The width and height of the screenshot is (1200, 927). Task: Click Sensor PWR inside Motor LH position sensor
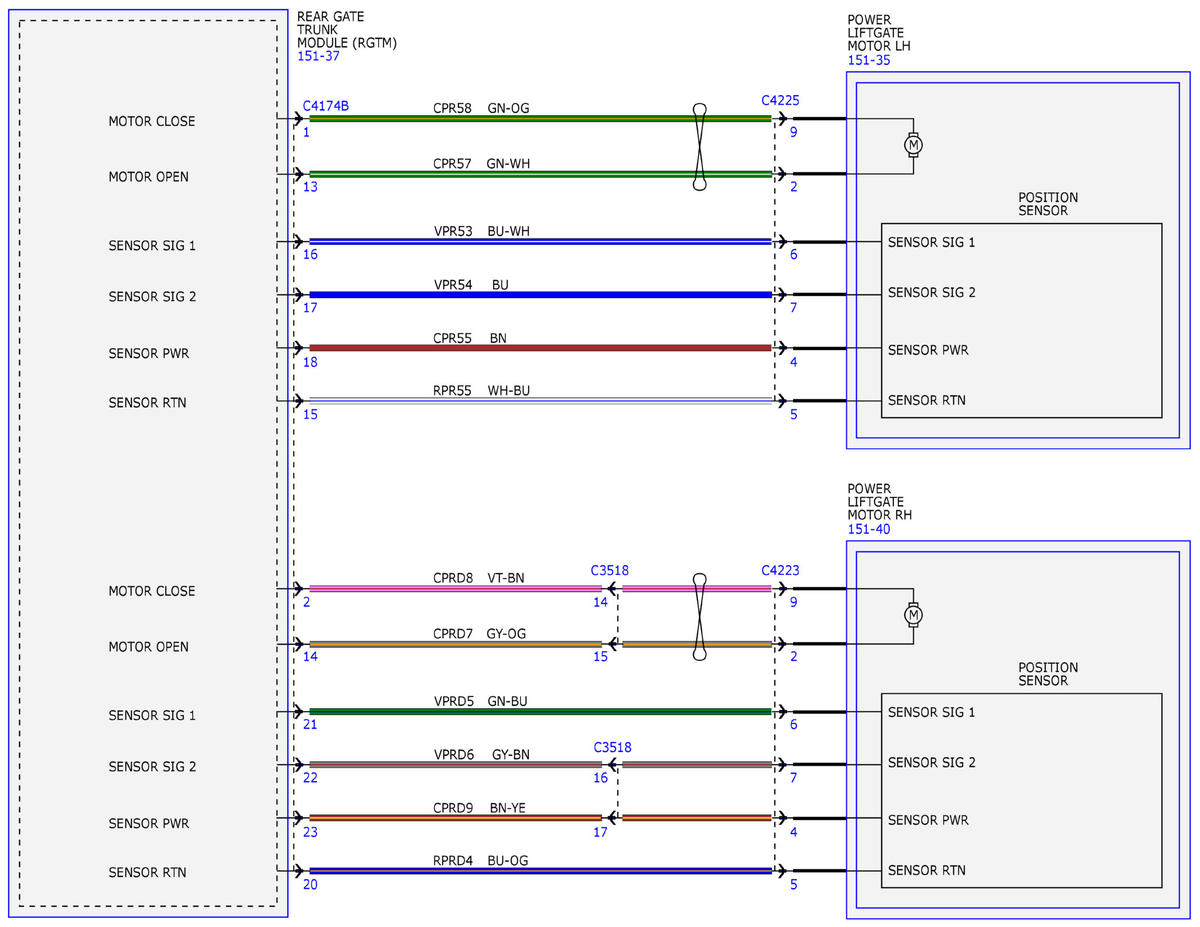click(x=928, y=350)
